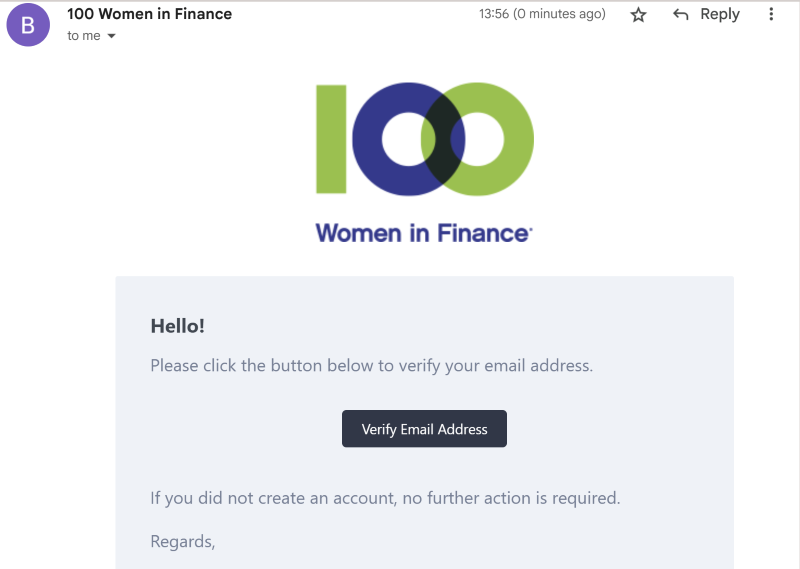Click the "Reply" text label

[720, 14]
